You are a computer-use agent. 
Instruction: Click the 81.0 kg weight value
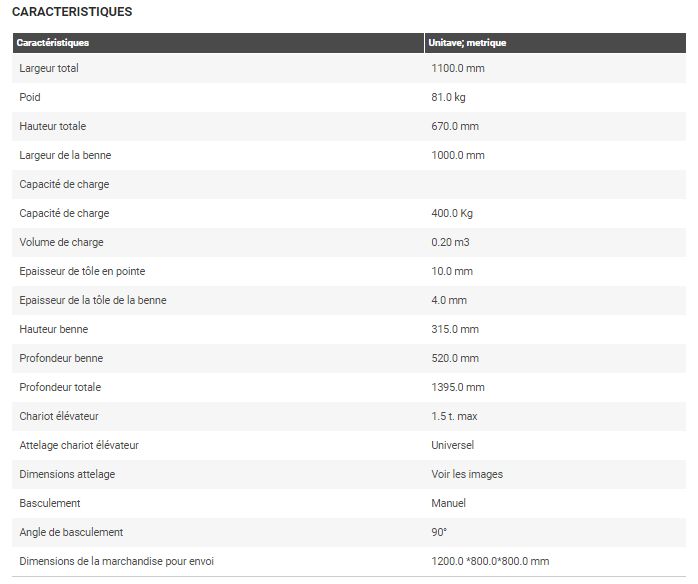coord(451,98)
